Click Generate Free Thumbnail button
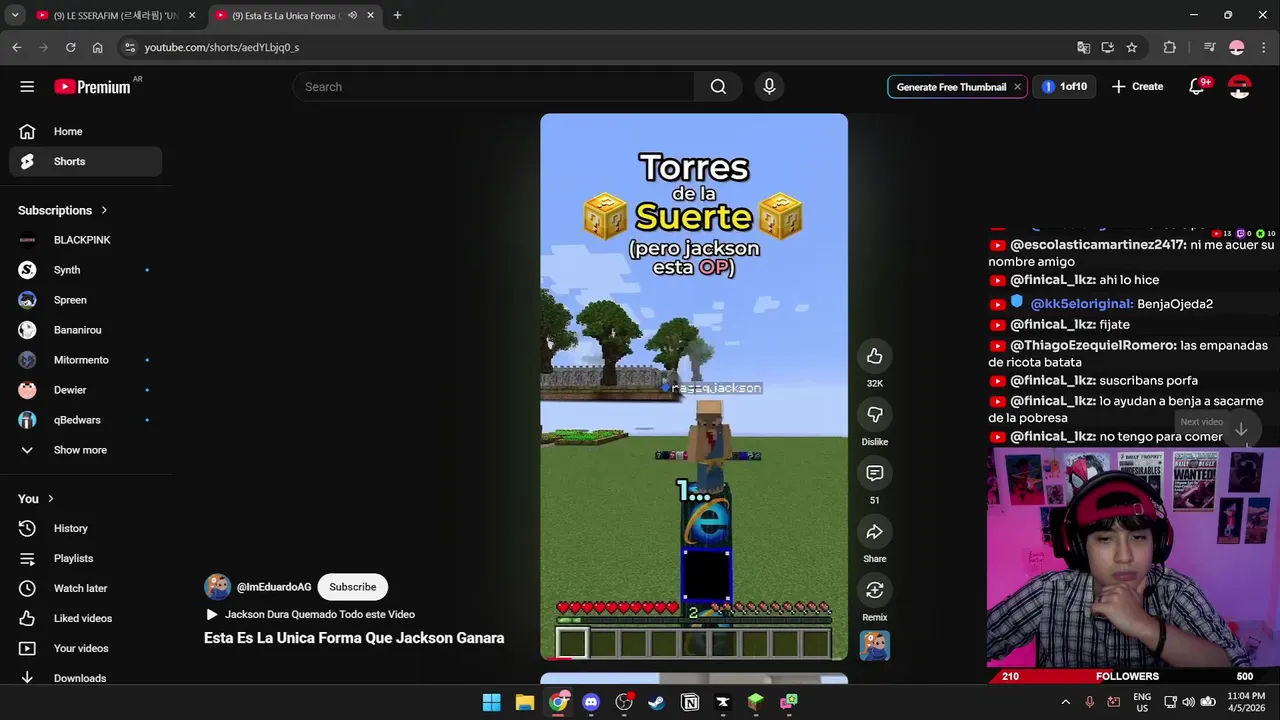Viewport: 1280px width, 720px height. (x=951, y=87)
